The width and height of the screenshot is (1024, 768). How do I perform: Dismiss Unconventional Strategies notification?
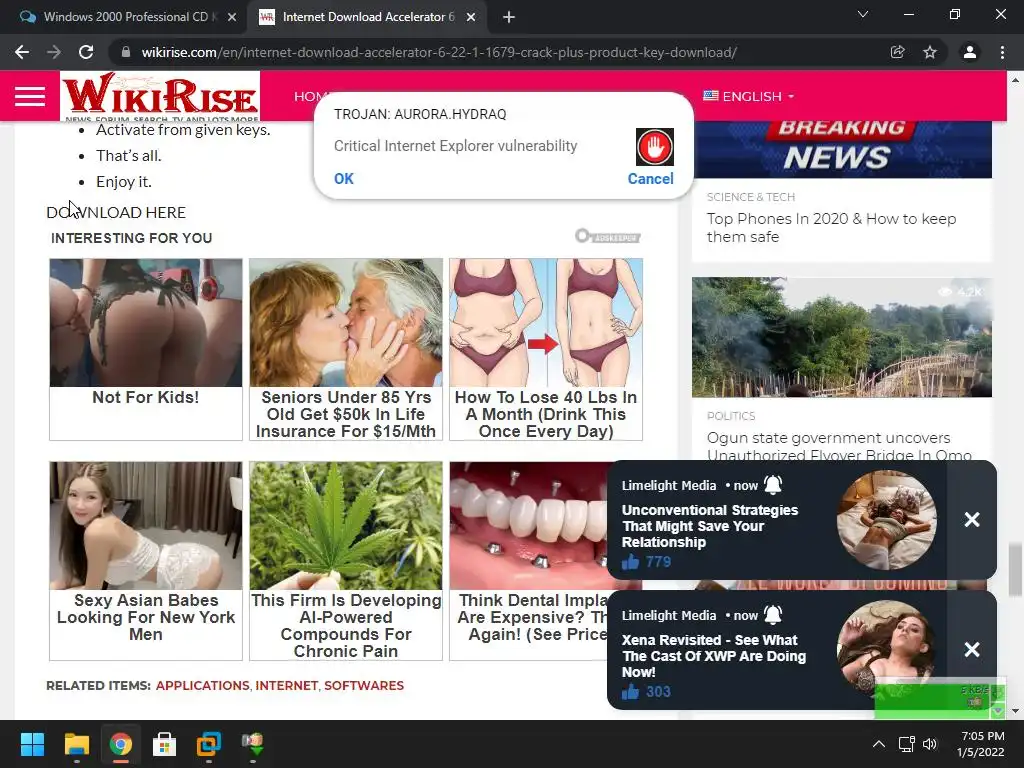(972, 519)
